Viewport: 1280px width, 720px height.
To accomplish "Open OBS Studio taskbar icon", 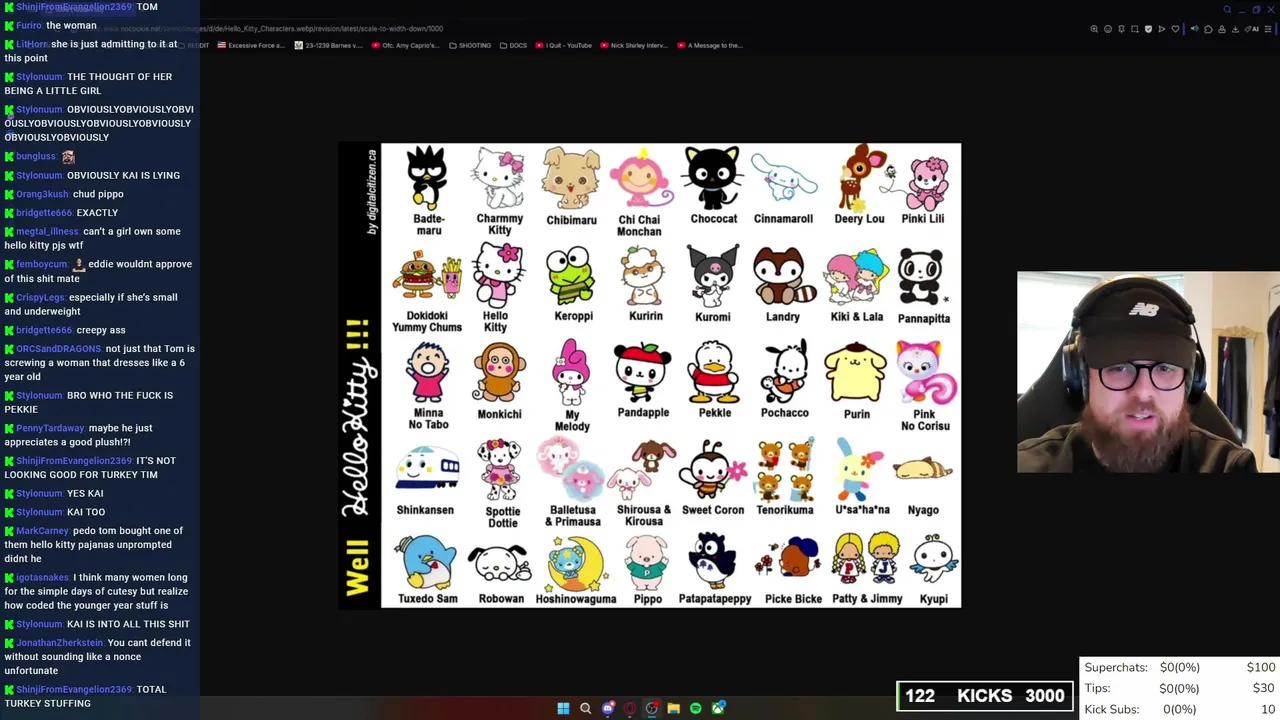I will [x=651, y=708].
